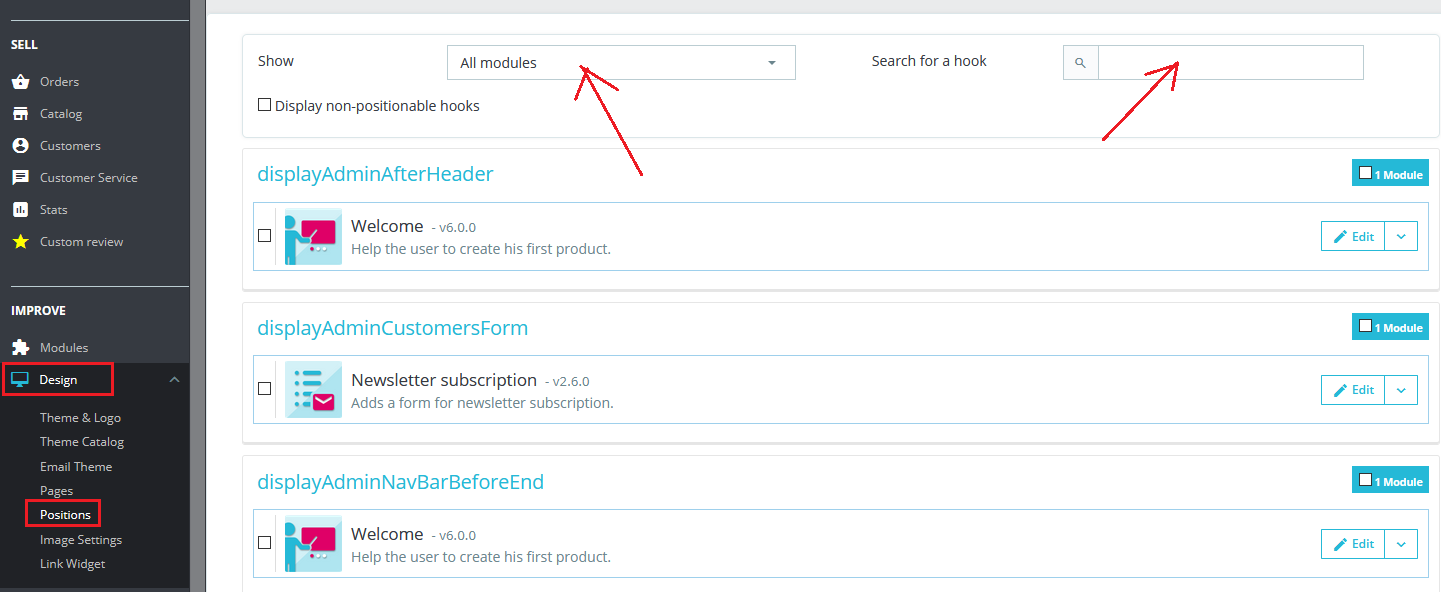Expand dropdown arrow next to Newsletter Edit
The width and height of the screenshot is (1441, 592).
[1401, 390]
